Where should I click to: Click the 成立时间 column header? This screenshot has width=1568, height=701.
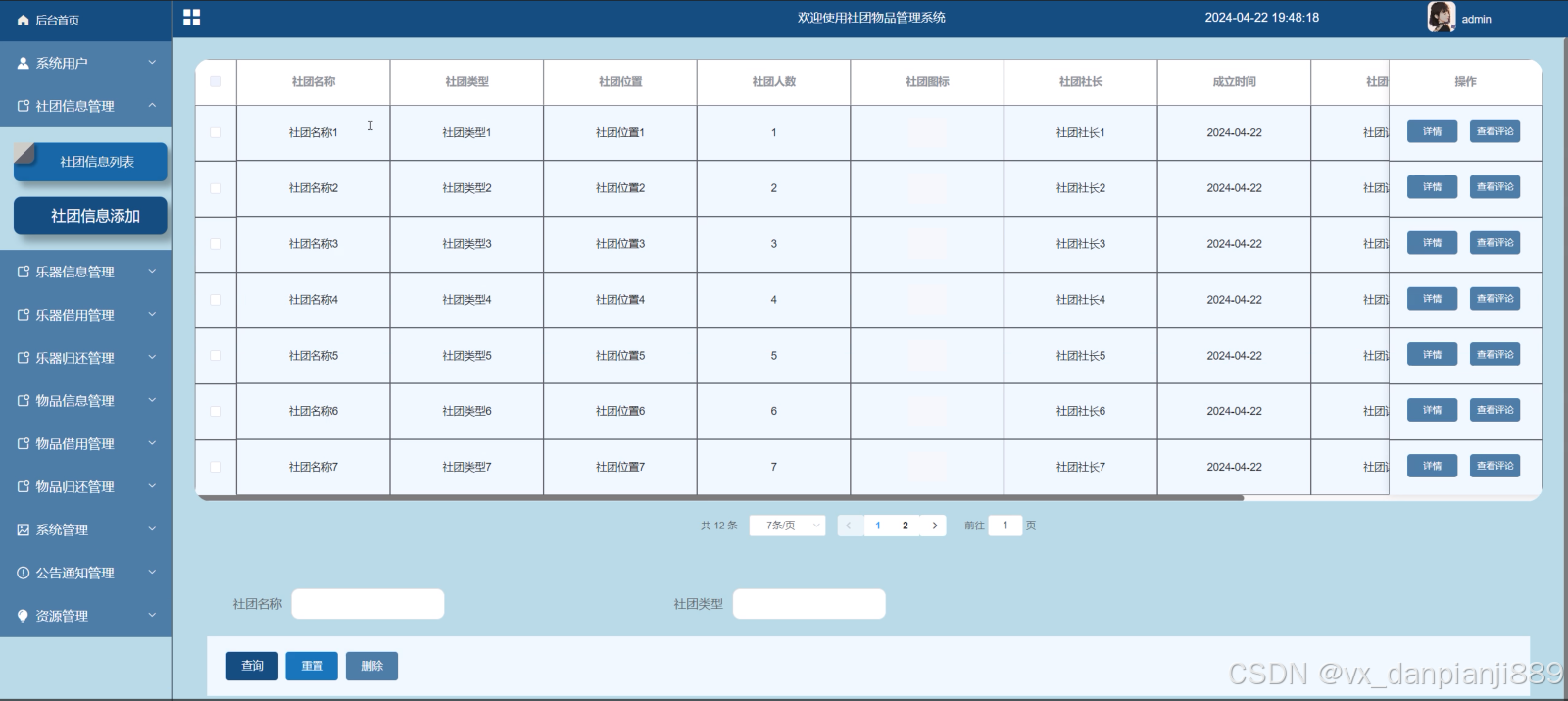point(1234,82)
